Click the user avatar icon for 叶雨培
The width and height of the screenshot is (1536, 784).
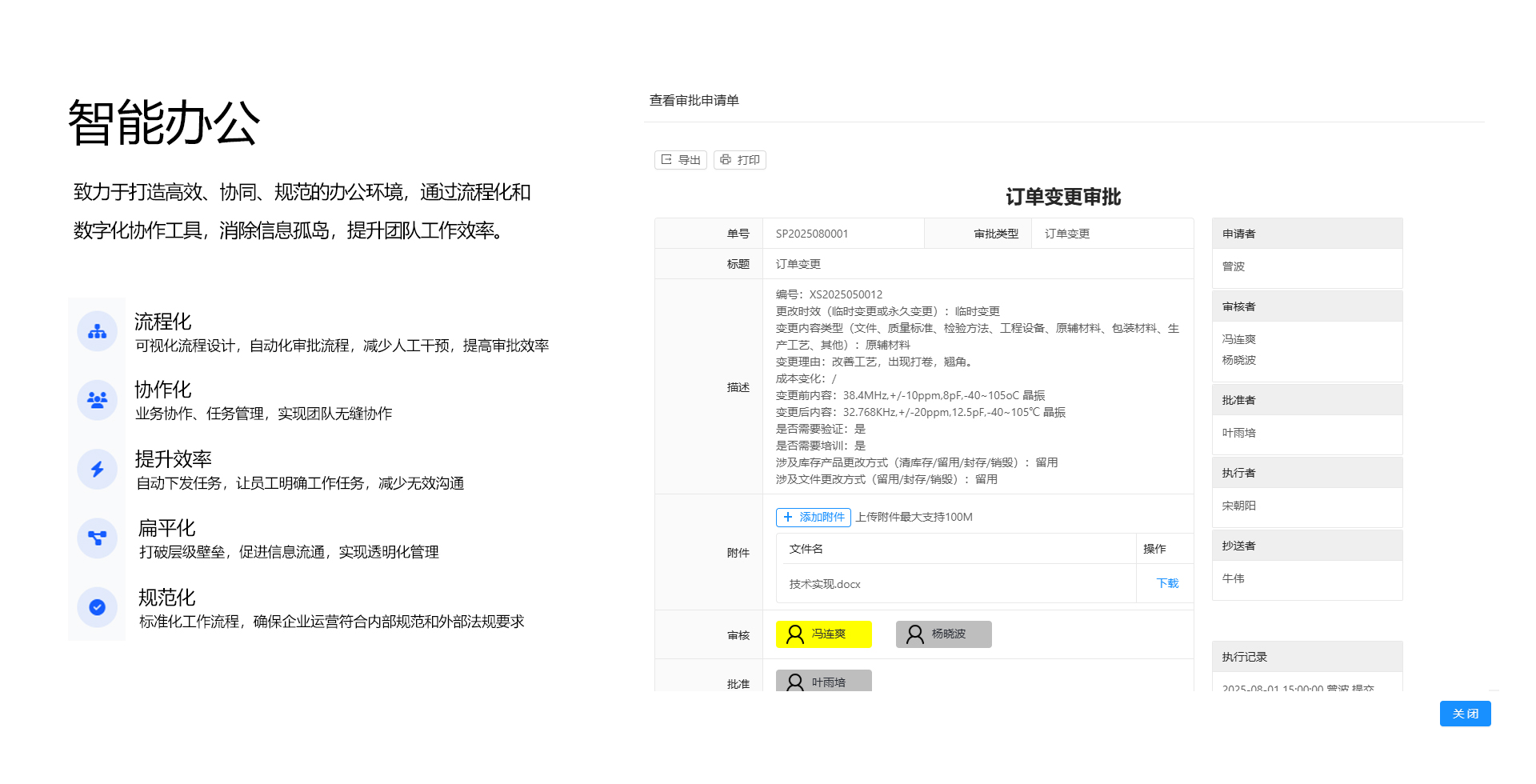tap(794, 682)
